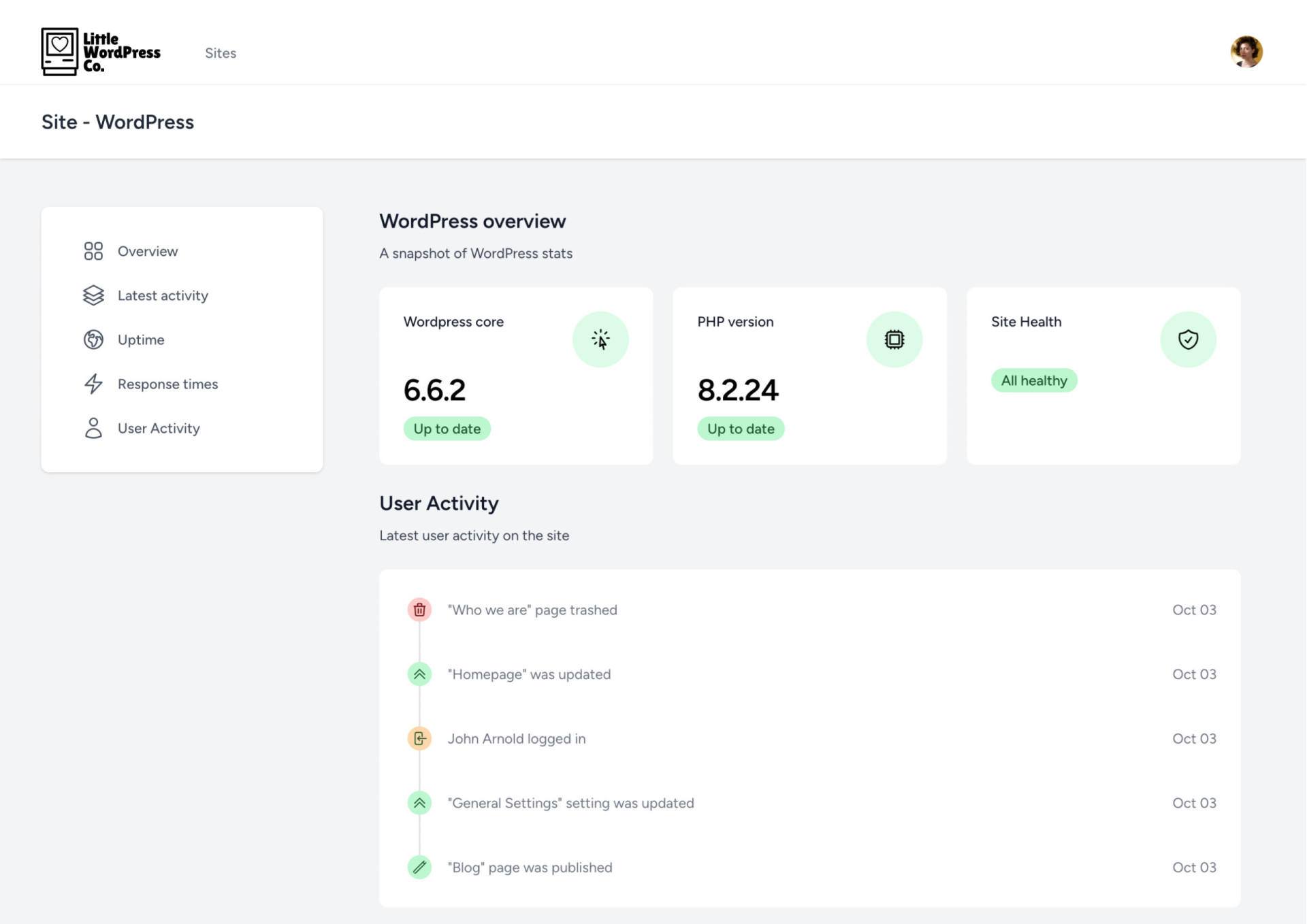Click Oct 03 date on the Blog published row
Image resolution: width=1307 pixels, height=924 pixels.
[1194, 868]
